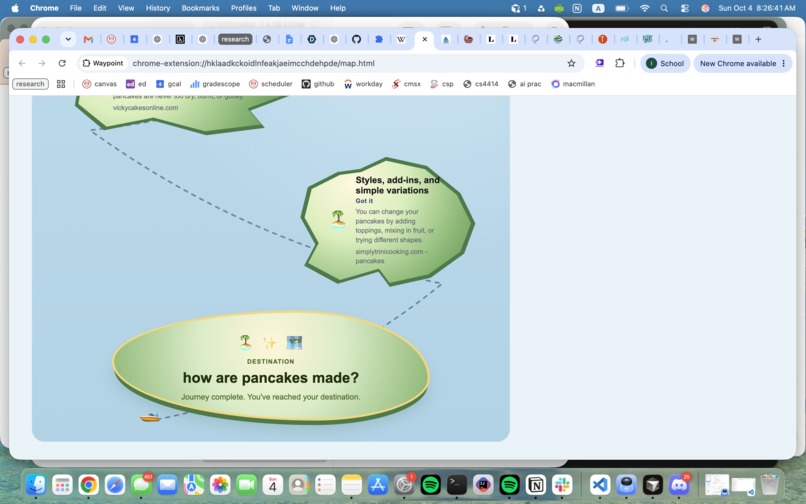
Task: Open Control Center in menu bar
Action: click(684, 8)
